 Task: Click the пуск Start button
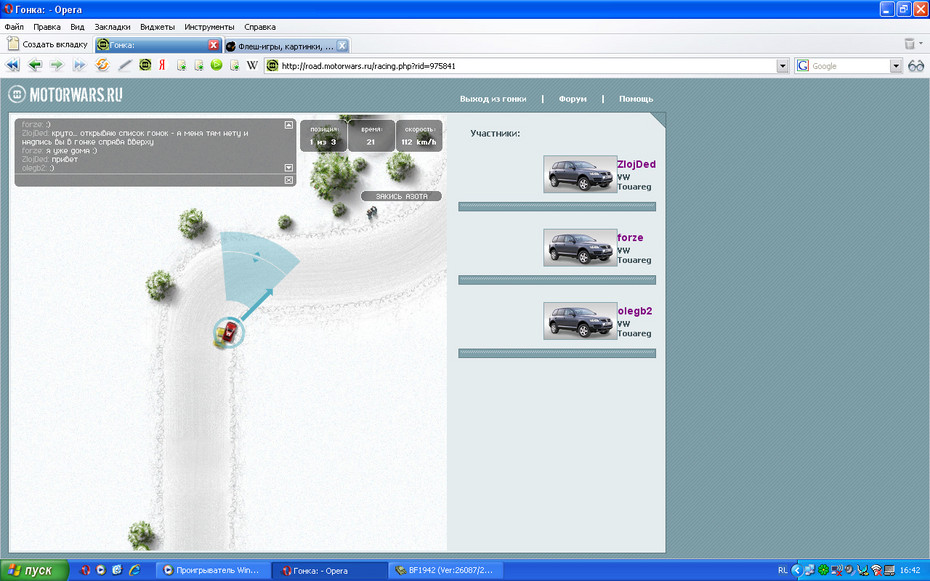(x=34, y=570)
